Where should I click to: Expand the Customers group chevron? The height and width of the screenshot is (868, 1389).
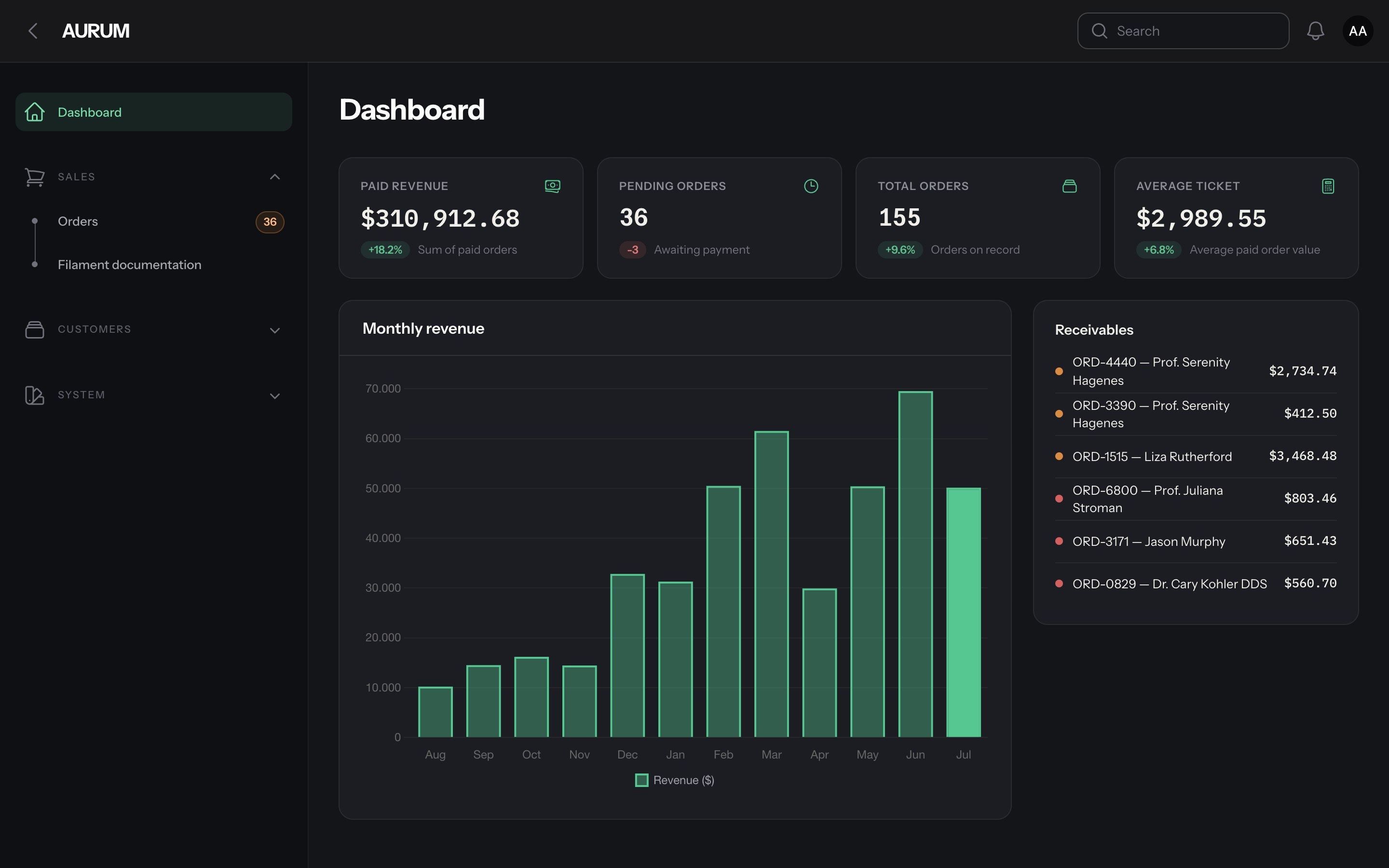(275, 330)
